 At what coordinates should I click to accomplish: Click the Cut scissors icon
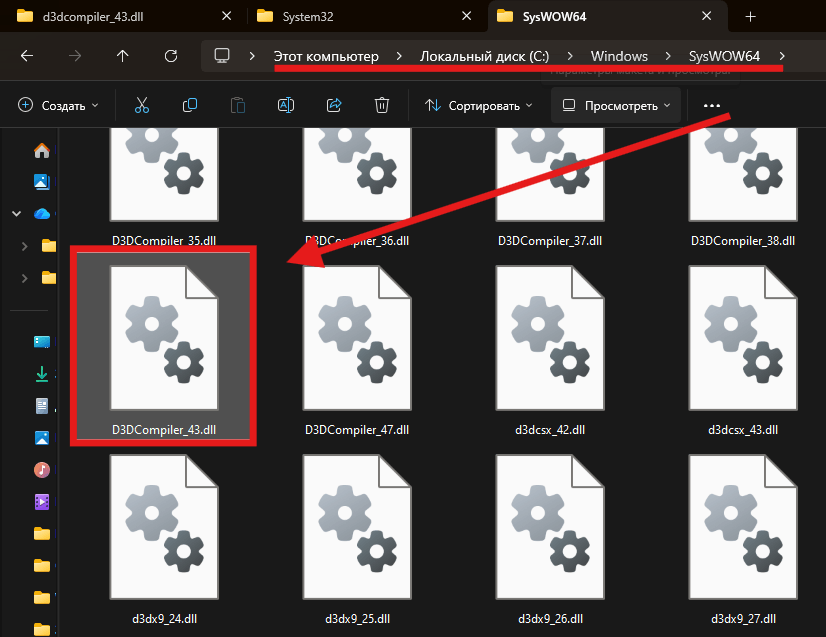(x=141, y=105)
